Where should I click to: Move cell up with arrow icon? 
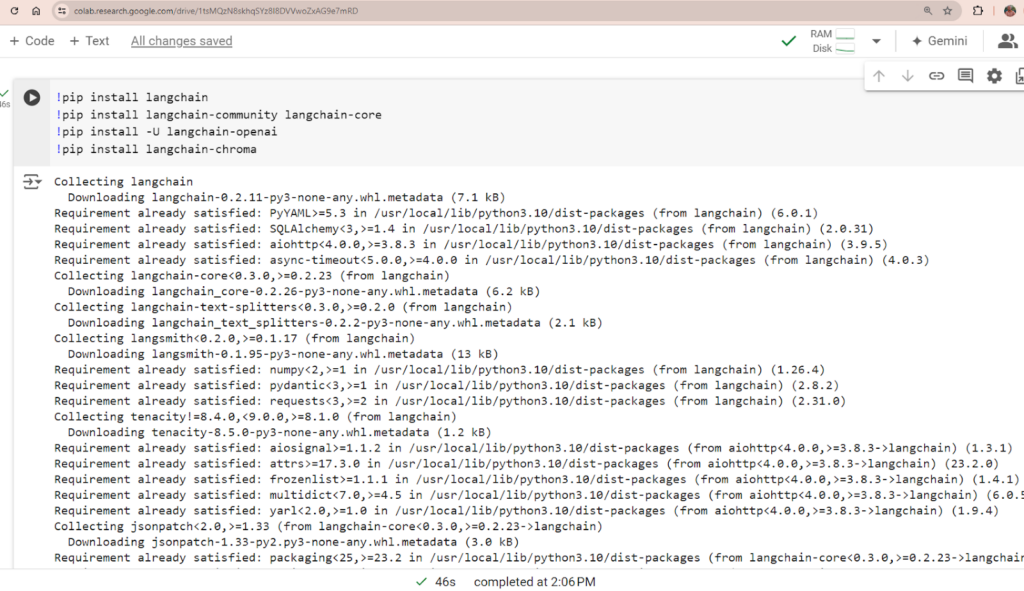879,76
